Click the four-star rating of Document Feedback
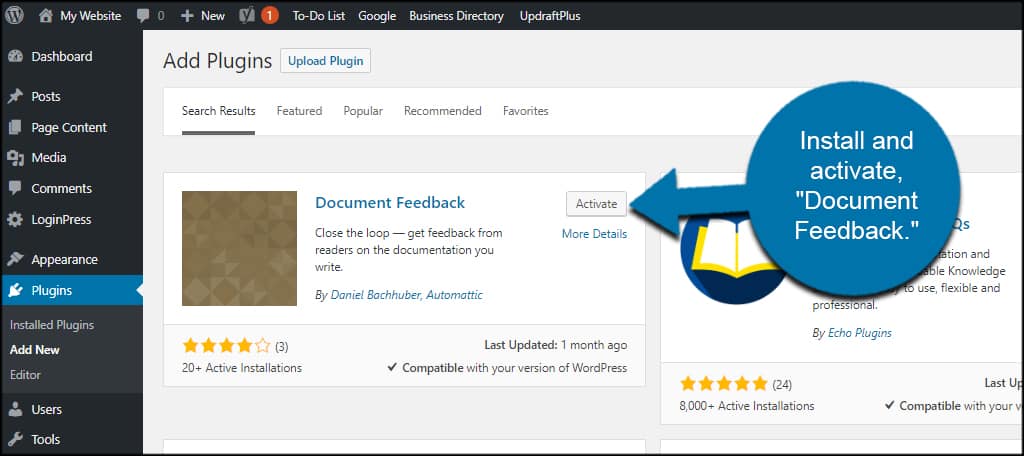The height and width of the screenshot is (456, 1024). tap(226, 346)
